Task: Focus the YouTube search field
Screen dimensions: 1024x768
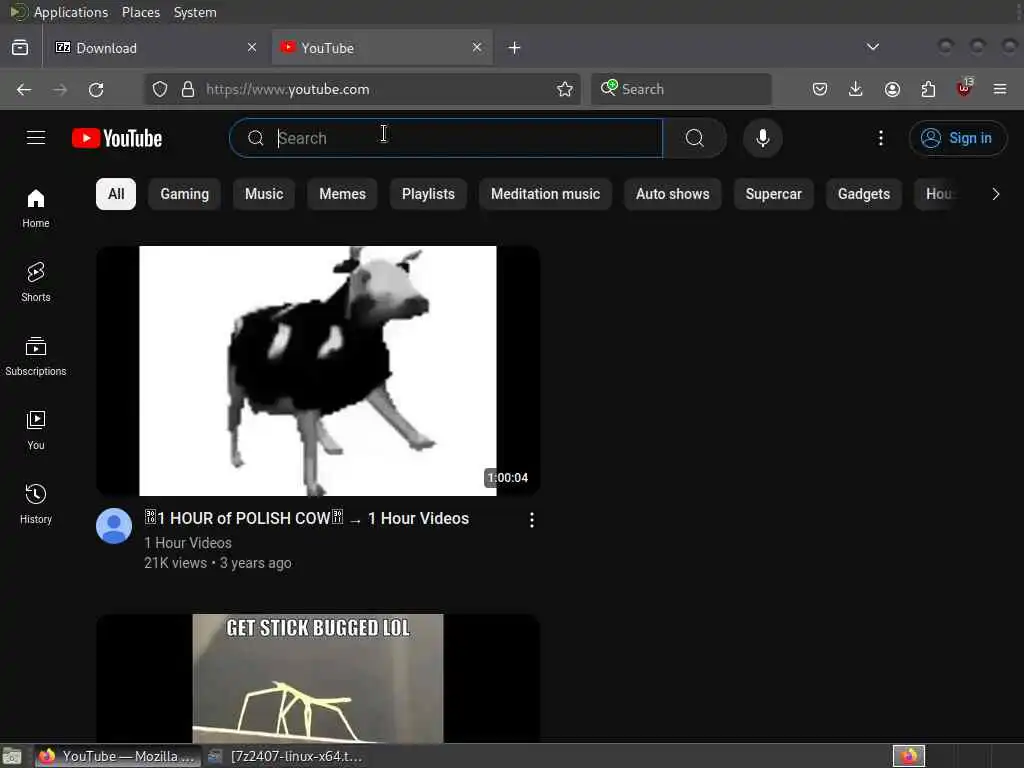Action: [x=446, y=138]
